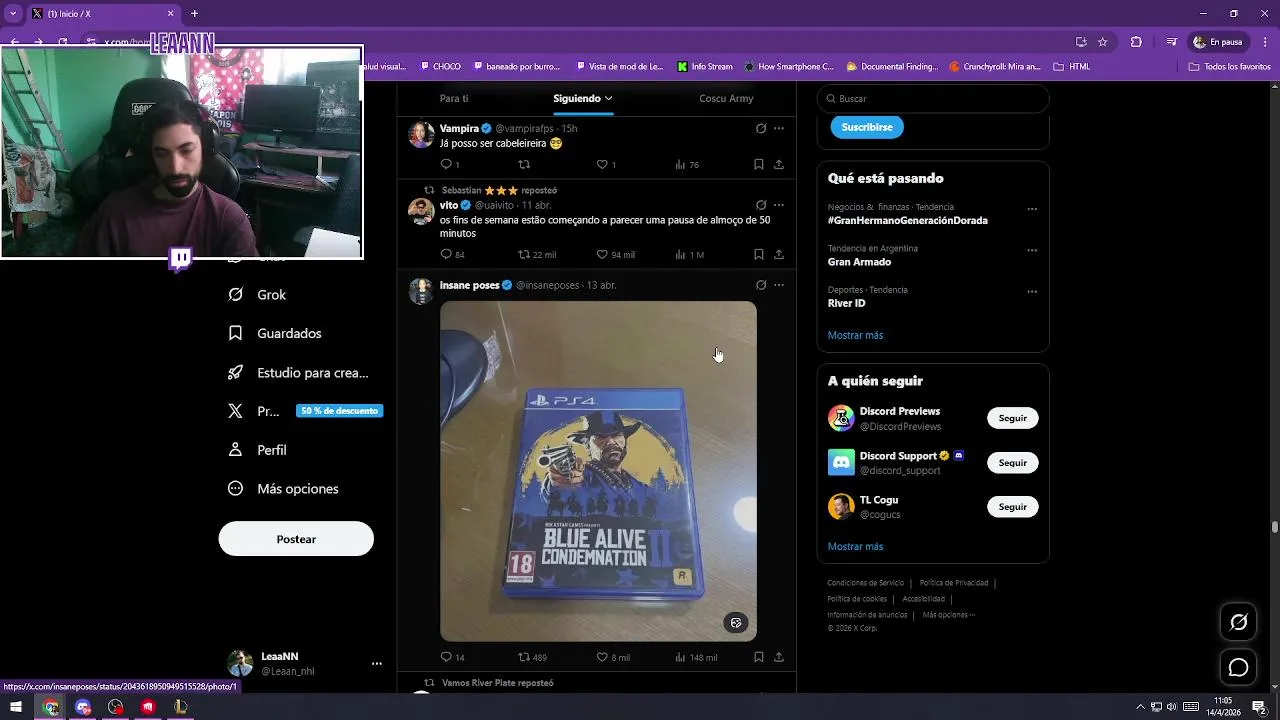Click the page vertical scrollbar
Screen dimensions: 1280x720
(1274, 527)
